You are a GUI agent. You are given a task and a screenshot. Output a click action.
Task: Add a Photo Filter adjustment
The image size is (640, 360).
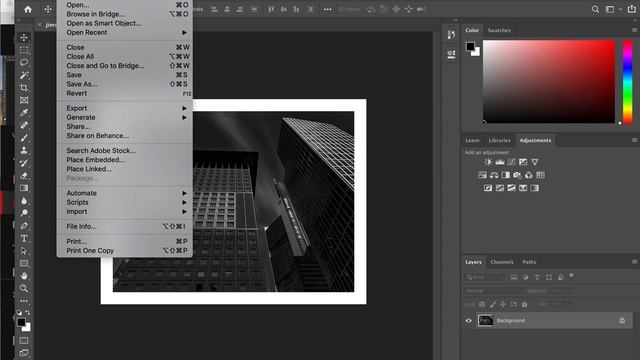(517, 175)
